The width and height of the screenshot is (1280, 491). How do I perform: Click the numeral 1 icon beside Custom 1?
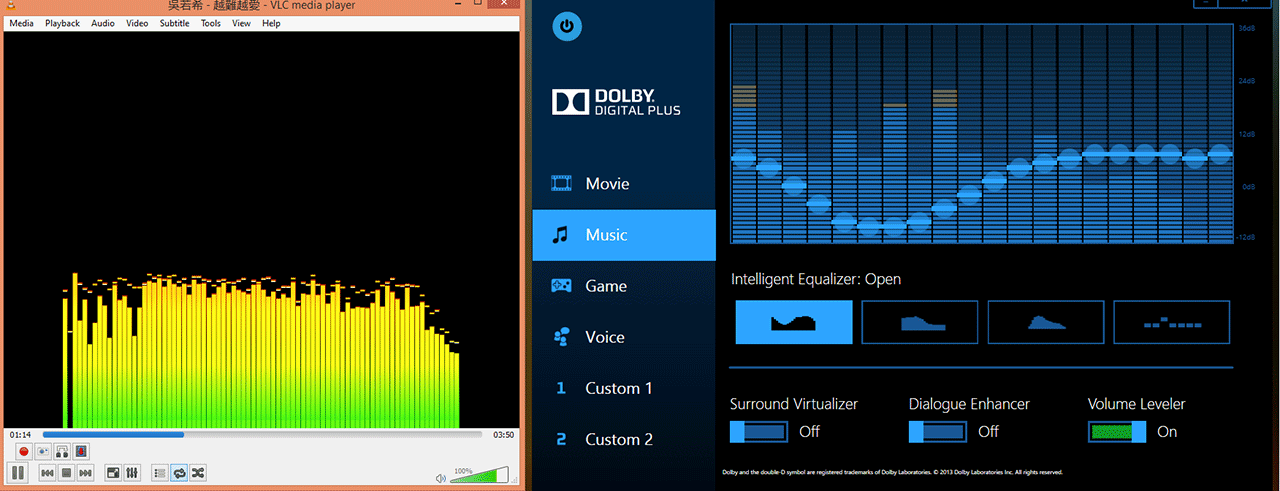pos(561,388)
